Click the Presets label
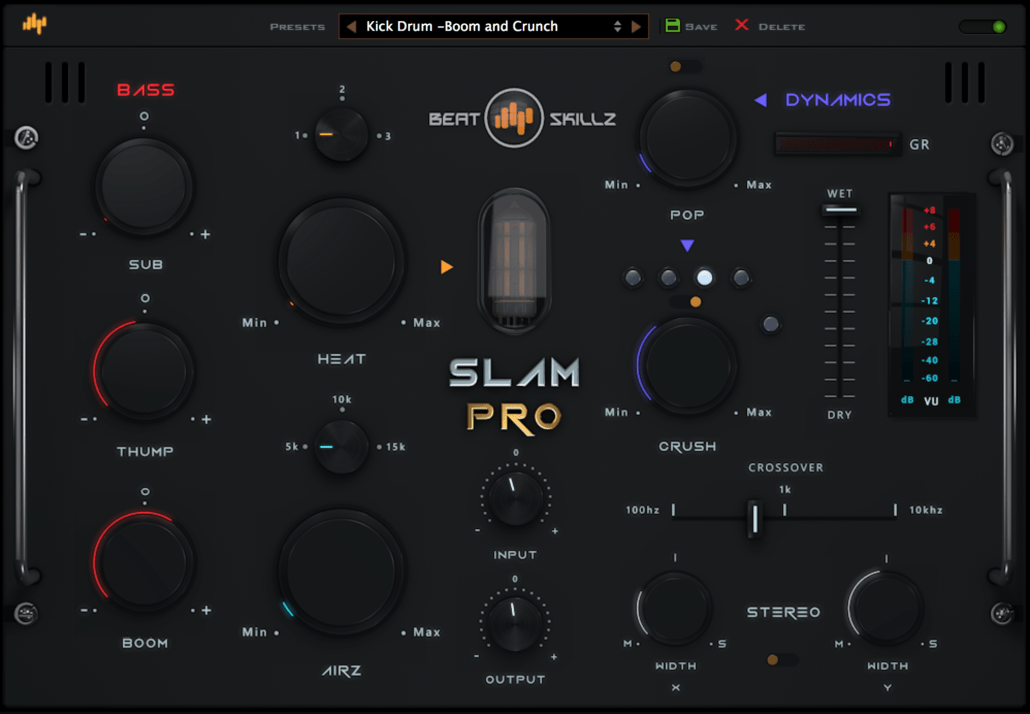1030x714 pixels. coord(298,27)
